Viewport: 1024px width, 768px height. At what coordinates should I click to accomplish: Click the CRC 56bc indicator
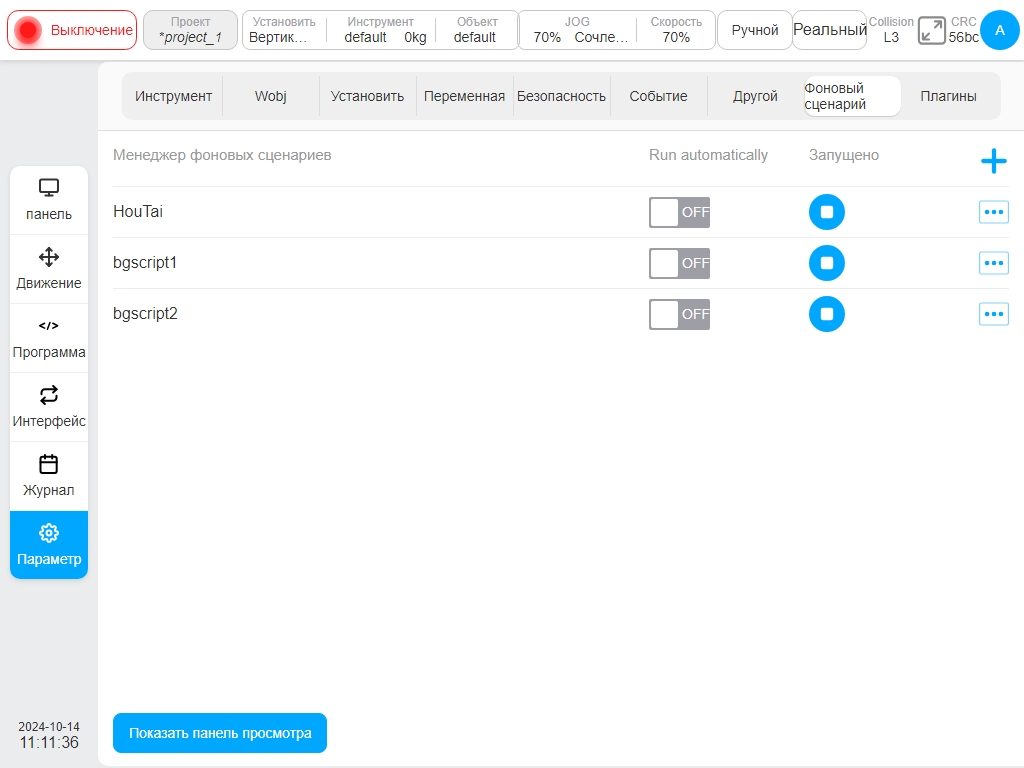963,30
